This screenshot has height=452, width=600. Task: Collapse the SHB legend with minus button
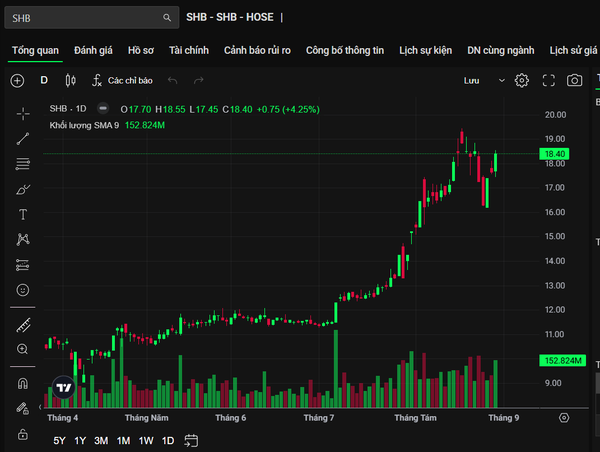tap(103, 109)
